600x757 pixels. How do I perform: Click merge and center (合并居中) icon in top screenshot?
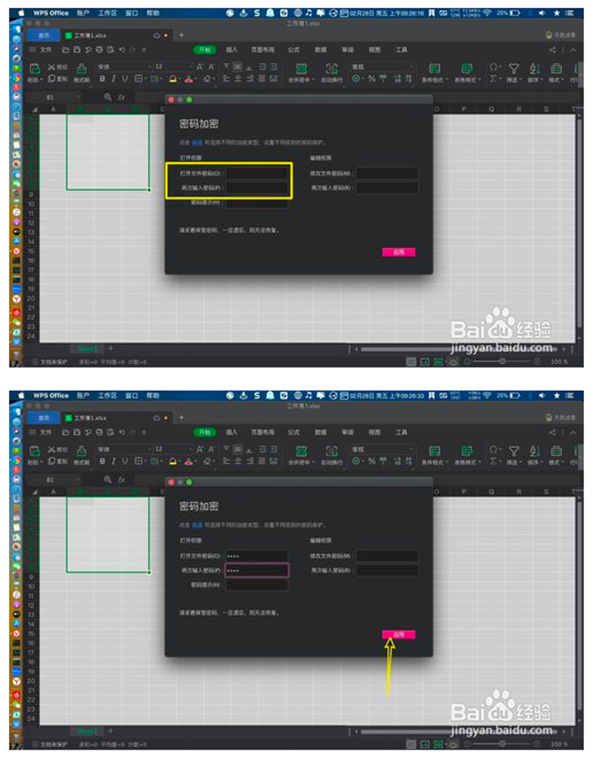[x=300, y=68]
